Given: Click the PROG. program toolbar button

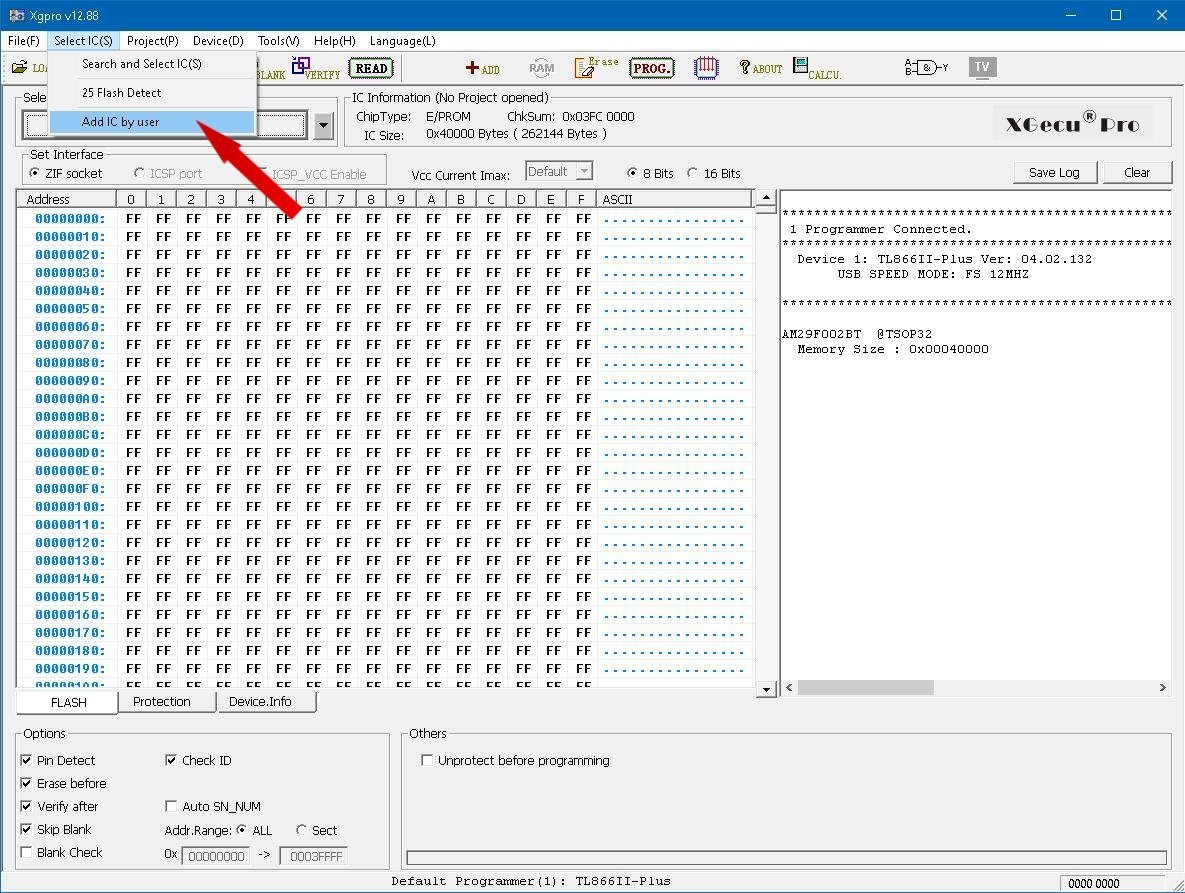Looking at the screenshot, I should (x=651, y=68).
